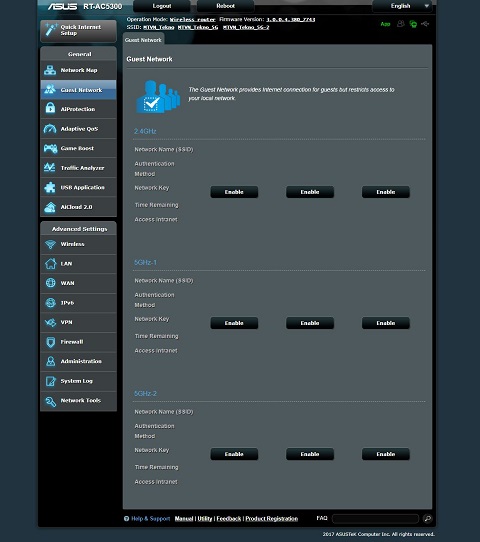Open the Quick Internet Setup wizard icon

point(51,30)
